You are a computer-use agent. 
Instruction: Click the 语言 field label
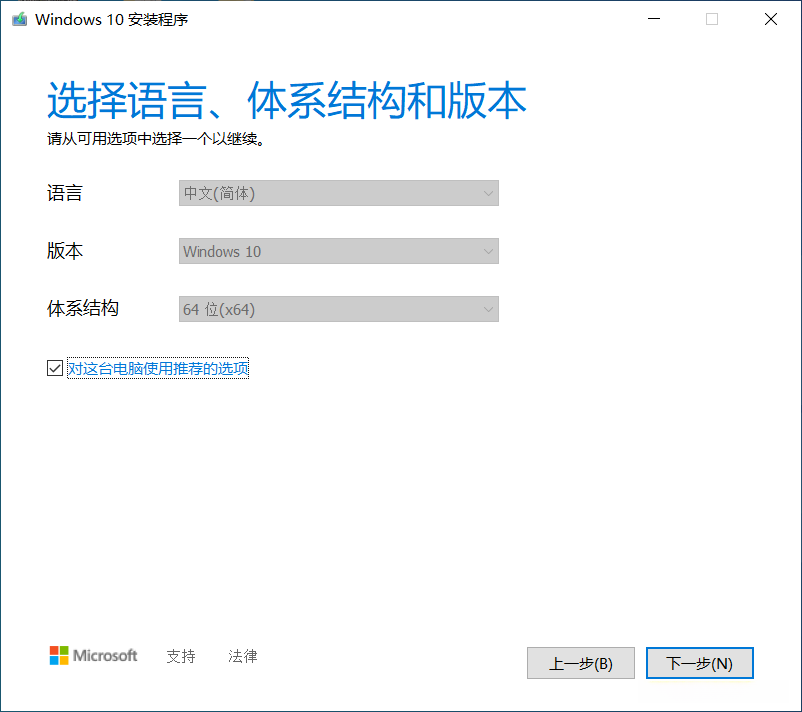coord(64,193)
